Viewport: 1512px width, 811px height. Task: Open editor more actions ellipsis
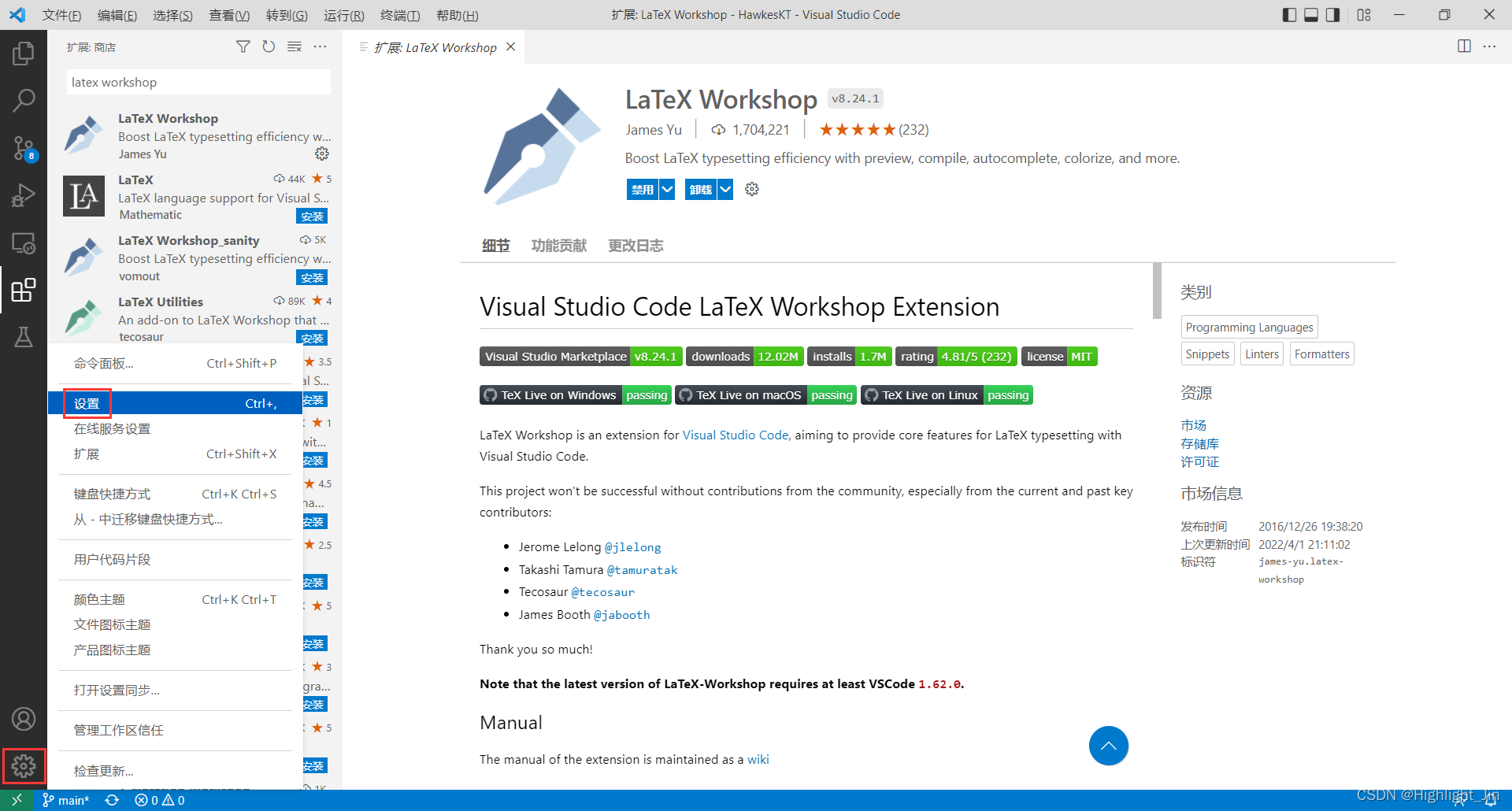tap(1489, 46)
